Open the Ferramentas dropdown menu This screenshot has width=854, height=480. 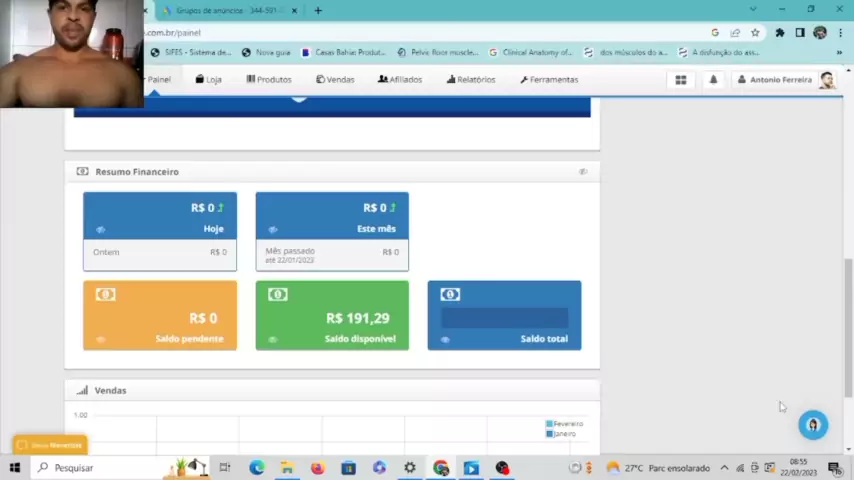point(549,80)
